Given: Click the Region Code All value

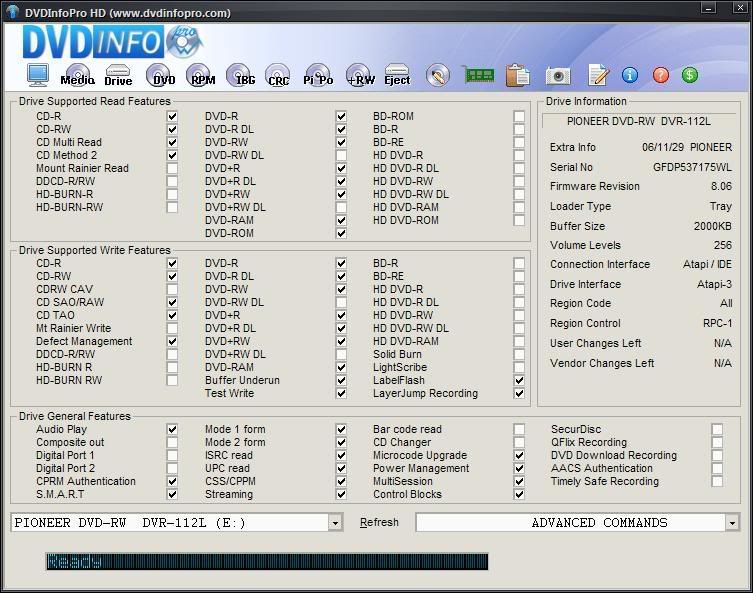Looking at the screenshot, I should (x=726, y=303).
